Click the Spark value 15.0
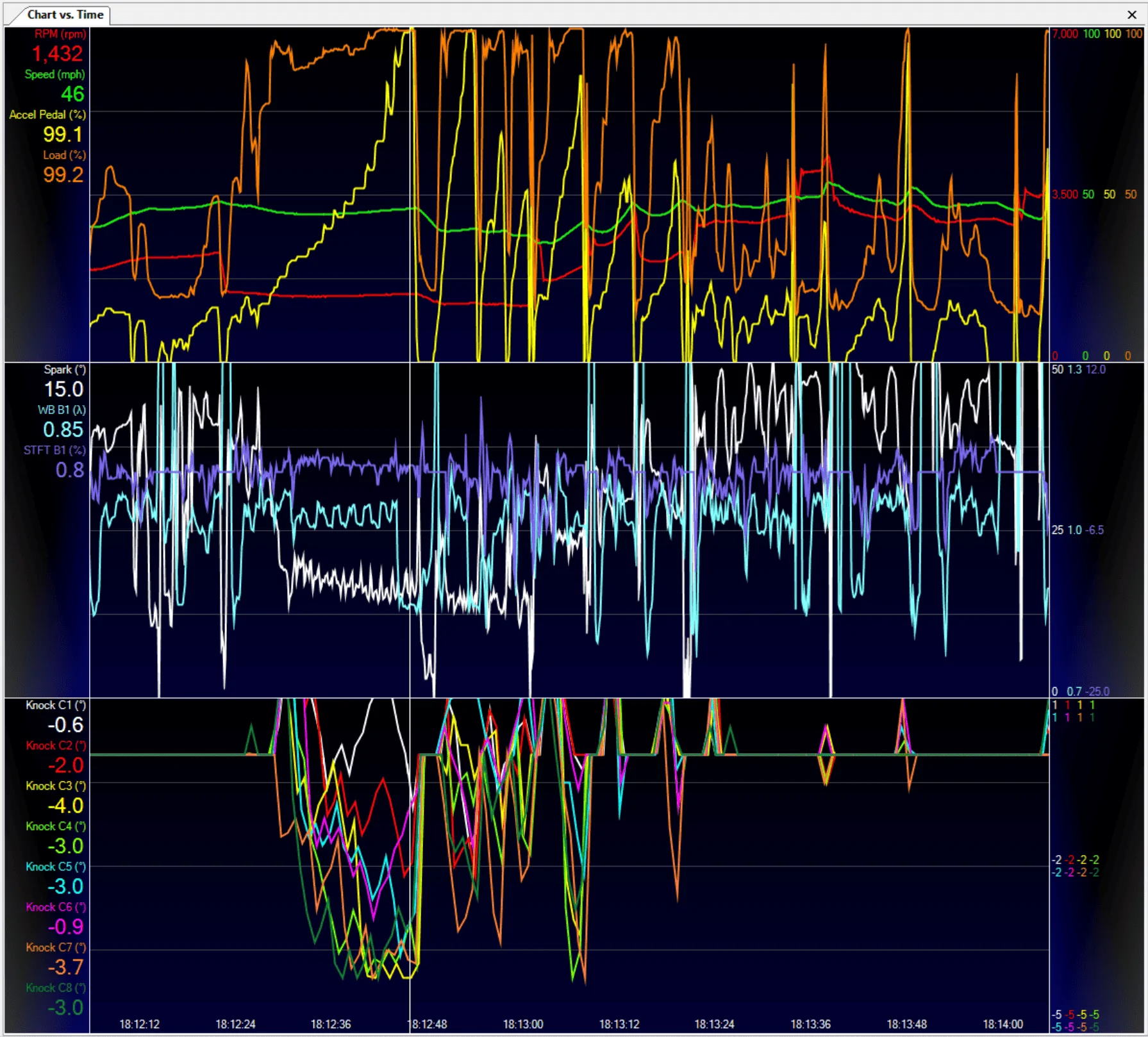Screen dimensions: 1148x1037 tap(63, 390)
